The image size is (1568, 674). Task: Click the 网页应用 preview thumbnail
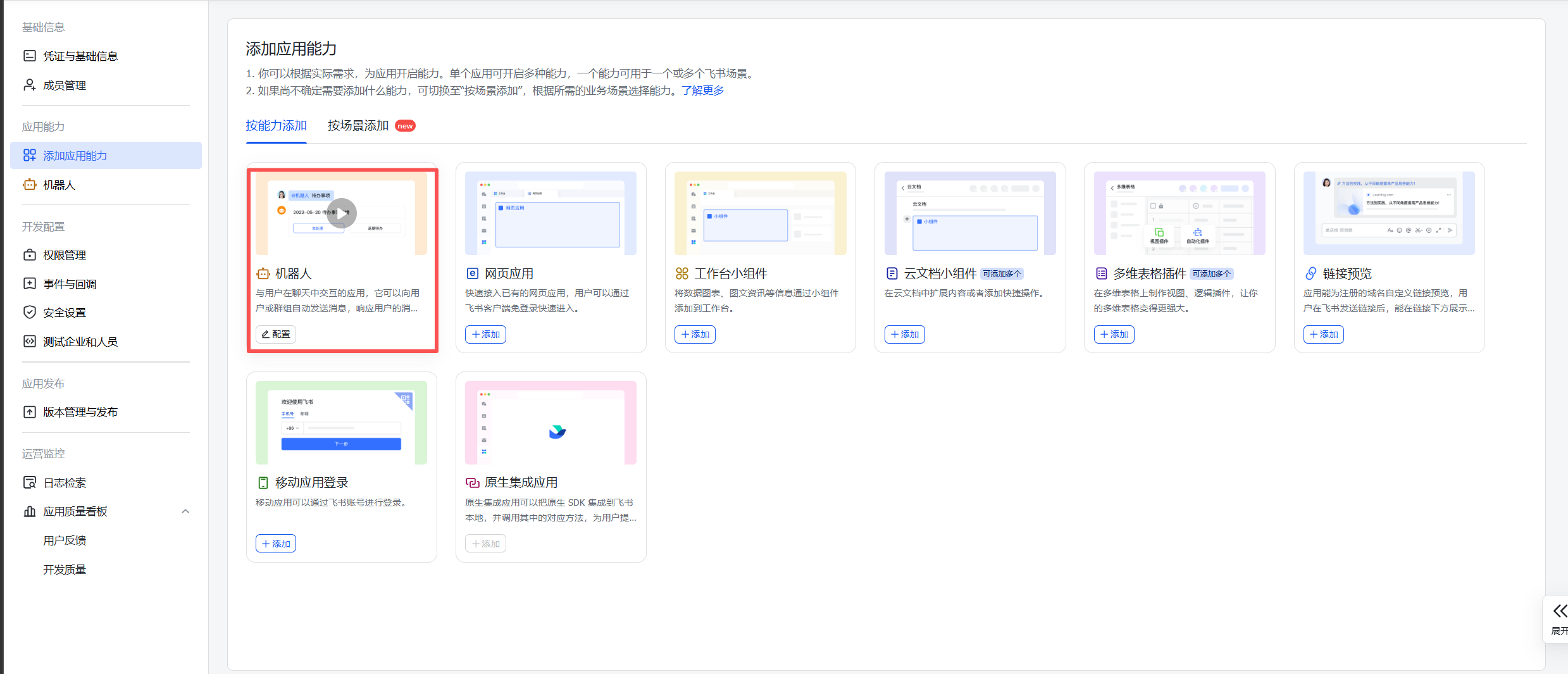tap(551, 213)
